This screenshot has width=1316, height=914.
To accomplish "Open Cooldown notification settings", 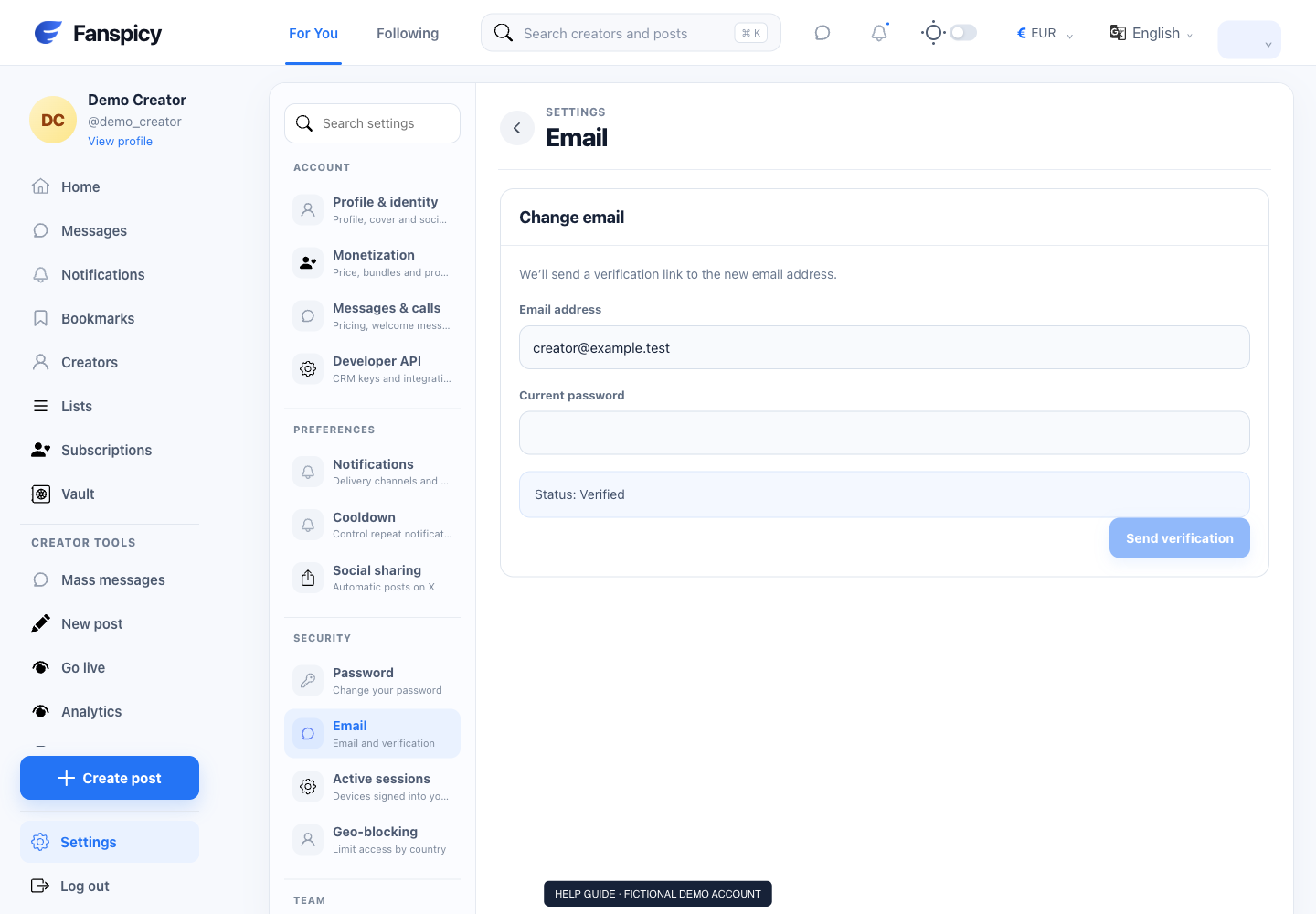I will click(372, 525).
